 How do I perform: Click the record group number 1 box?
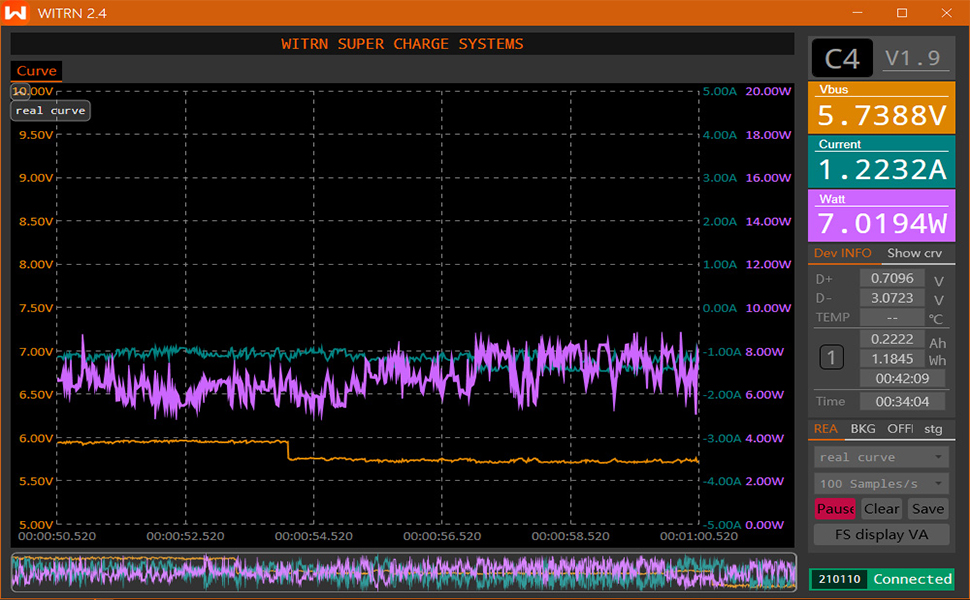coord(832,358)
